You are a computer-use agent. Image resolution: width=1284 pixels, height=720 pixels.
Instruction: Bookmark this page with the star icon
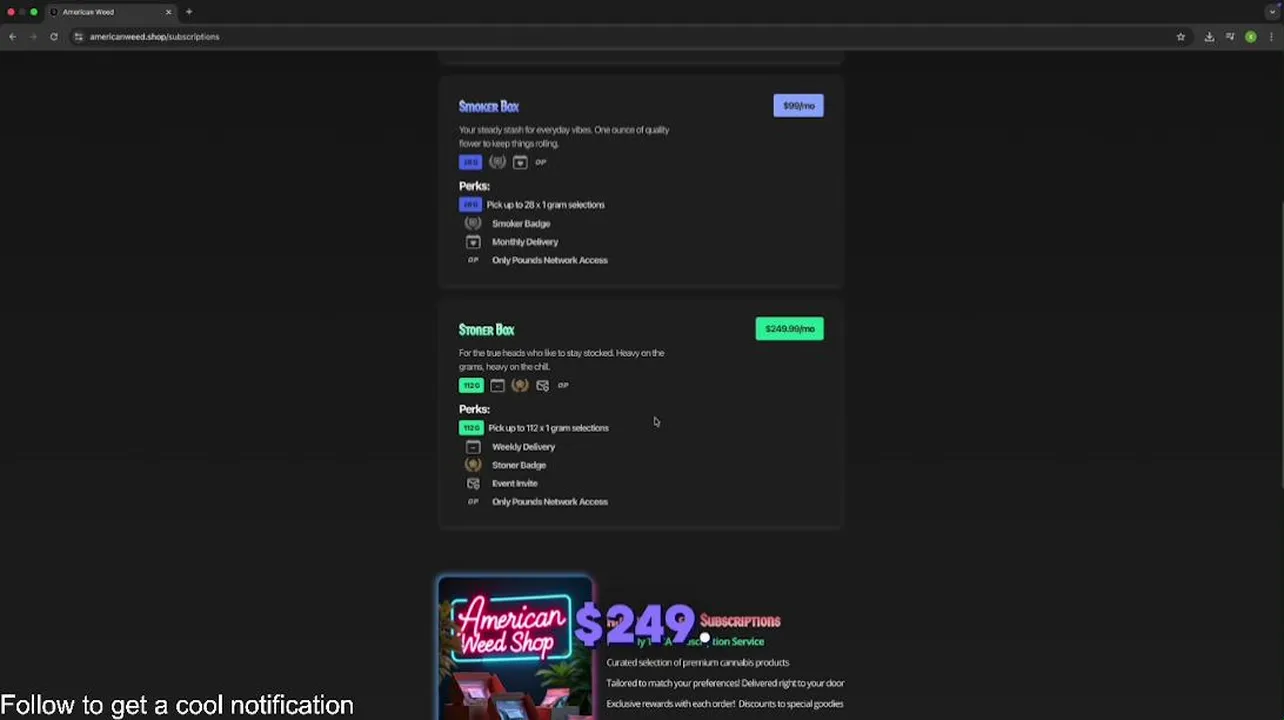[1181, 37]
